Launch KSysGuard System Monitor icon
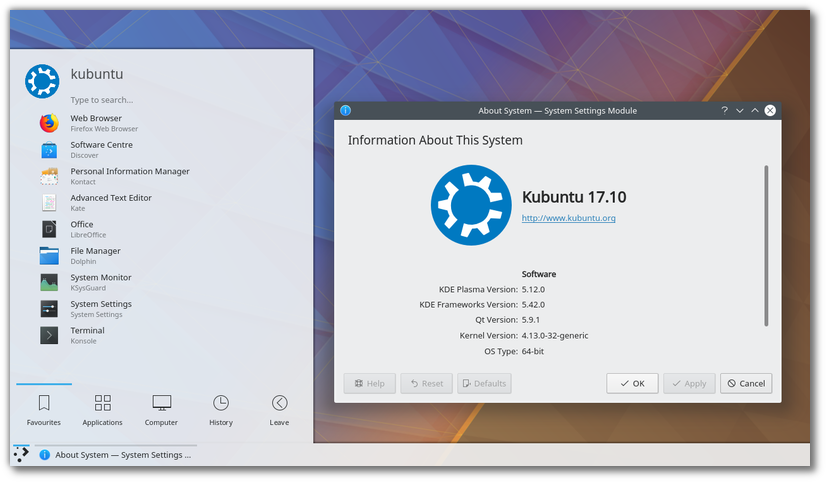This screenshot has width=826, height=482. click(x=49, y=282)
